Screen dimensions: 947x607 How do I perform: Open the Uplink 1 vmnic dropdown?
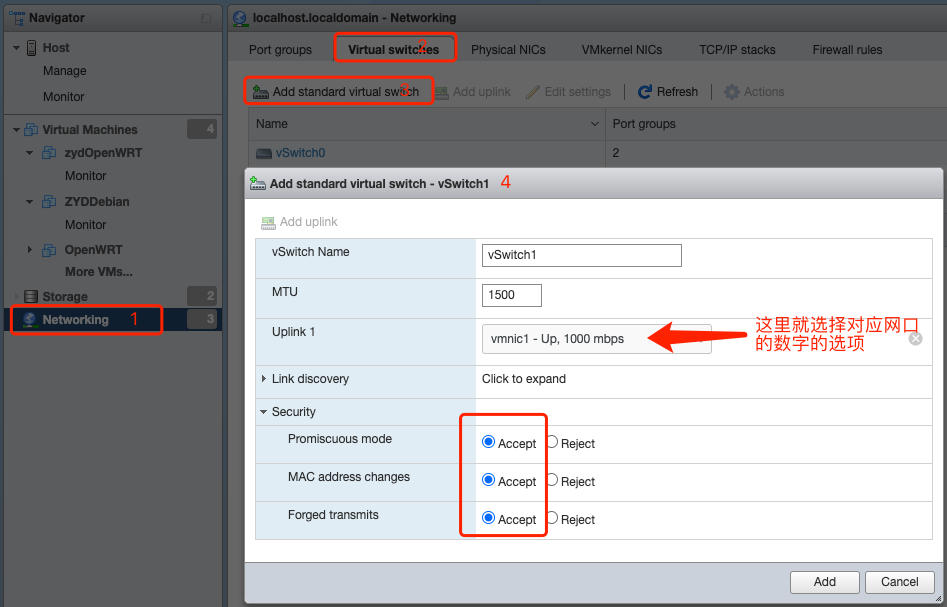pos(597,339)
